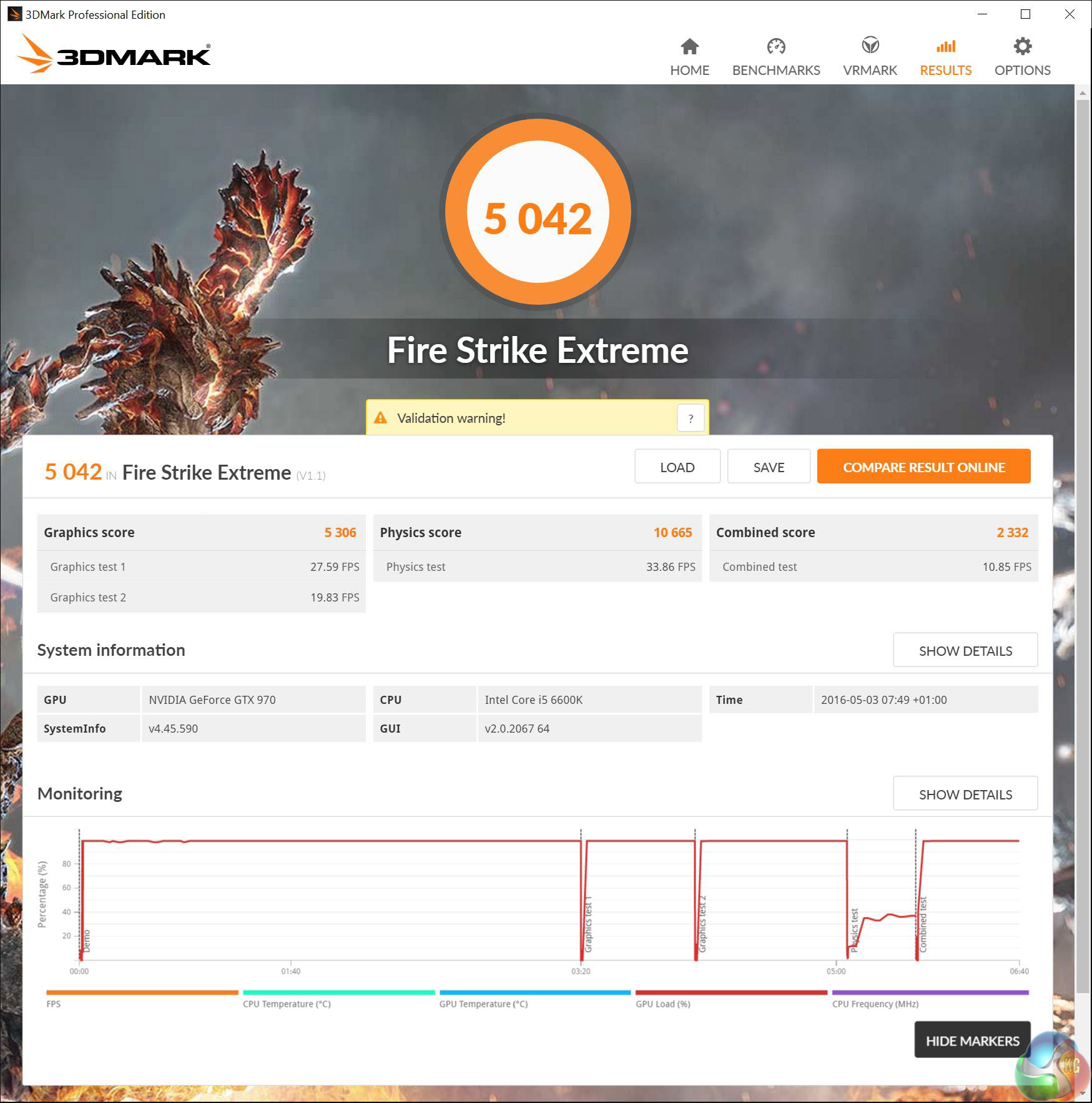This screenshot has width=1092, height=1103.
Task: Toggle the GPU Temperature legend bar
Action: click(535, 992)
